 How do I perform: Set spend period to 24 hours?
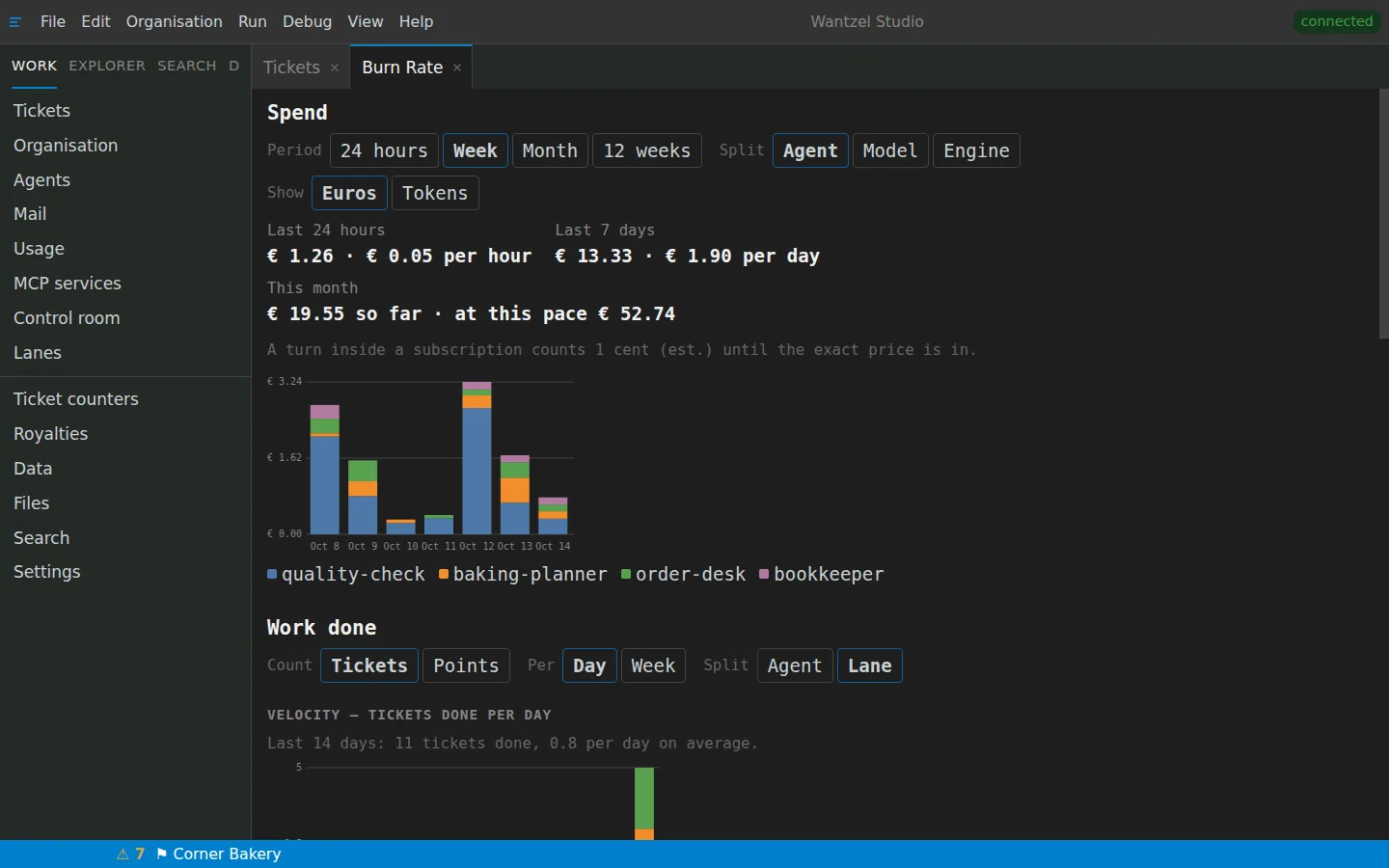click(x=384, y=150)
